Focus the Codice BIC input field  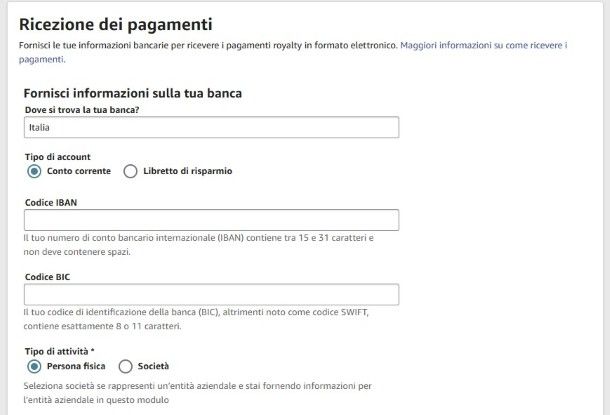click(x=211, y=294)
